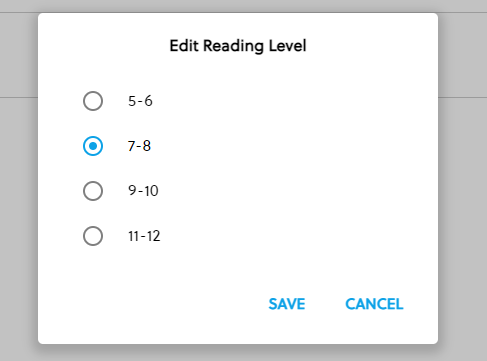Click the selected 7-8 radio button
Screen dimensions: 487x361
tap(93, 146)
